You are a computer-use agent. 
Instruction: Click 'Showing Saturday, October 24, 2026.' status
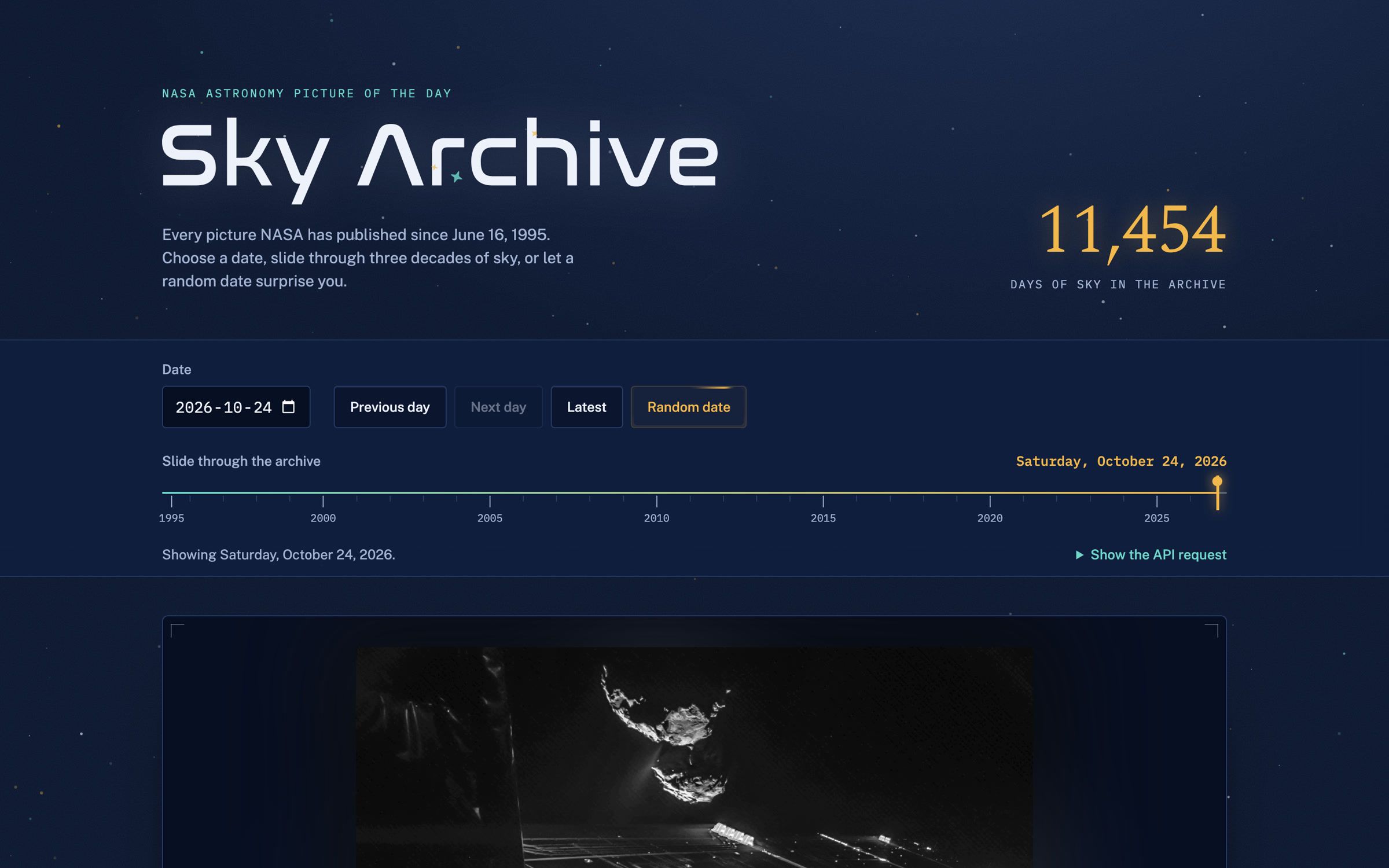coord(278,554)
